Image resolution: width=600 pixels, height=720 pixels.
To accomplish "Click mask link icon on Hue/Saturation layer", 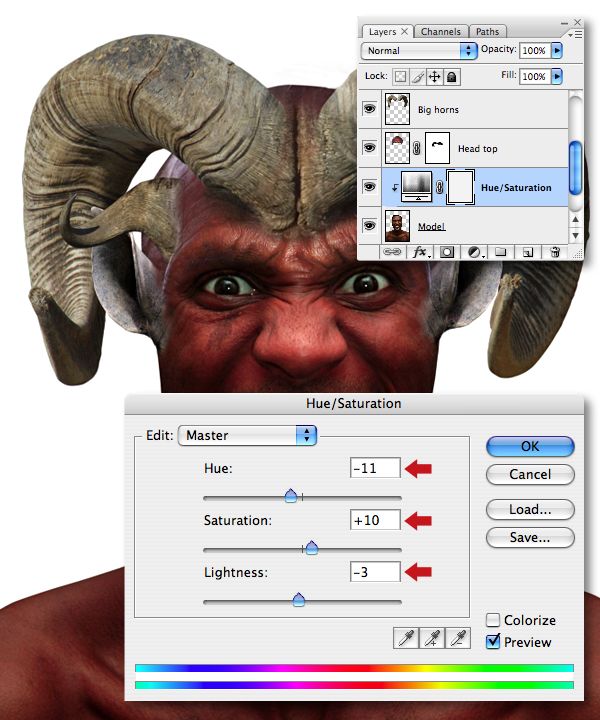I will [x=439, y=187].
